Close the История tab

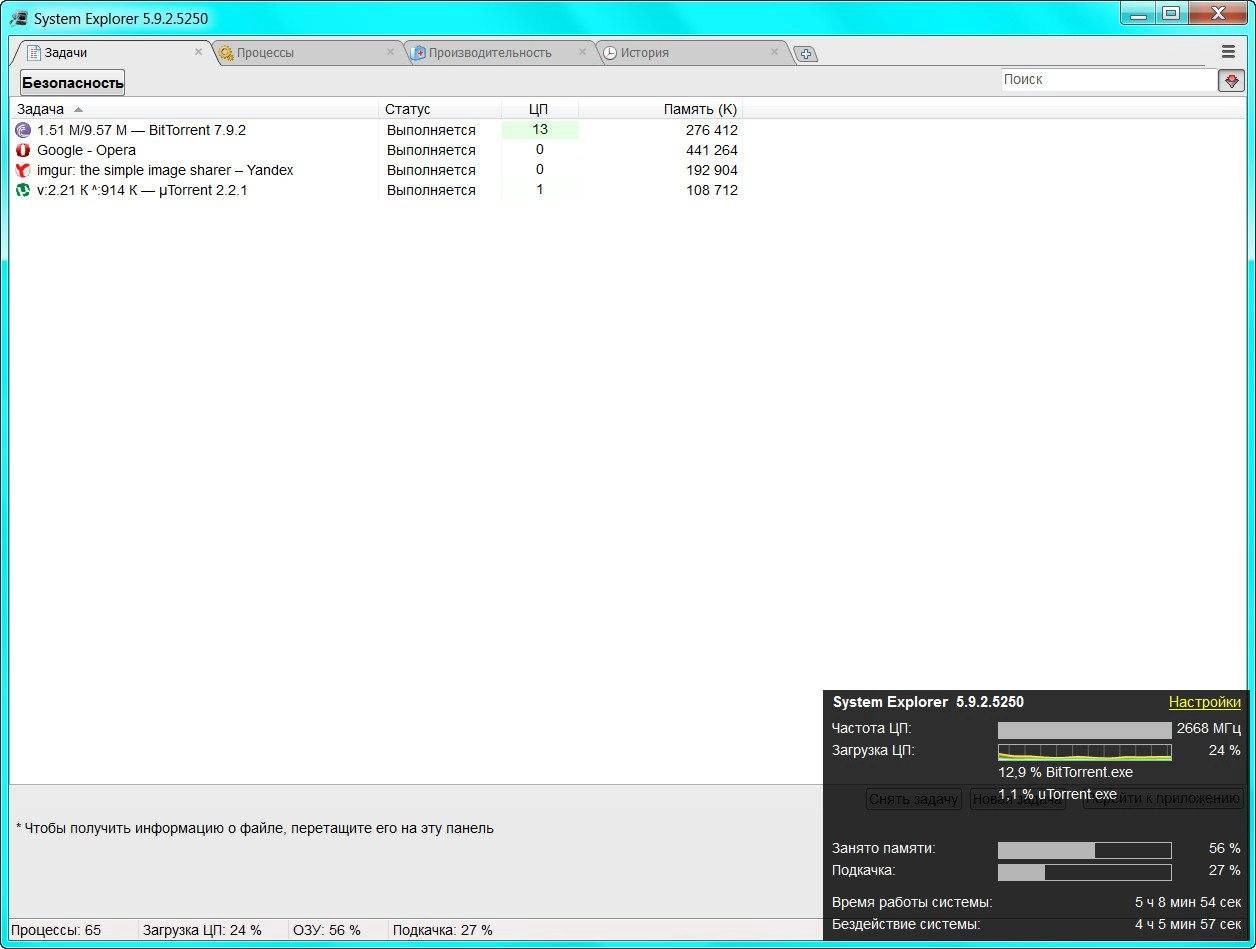click(774, 52)
